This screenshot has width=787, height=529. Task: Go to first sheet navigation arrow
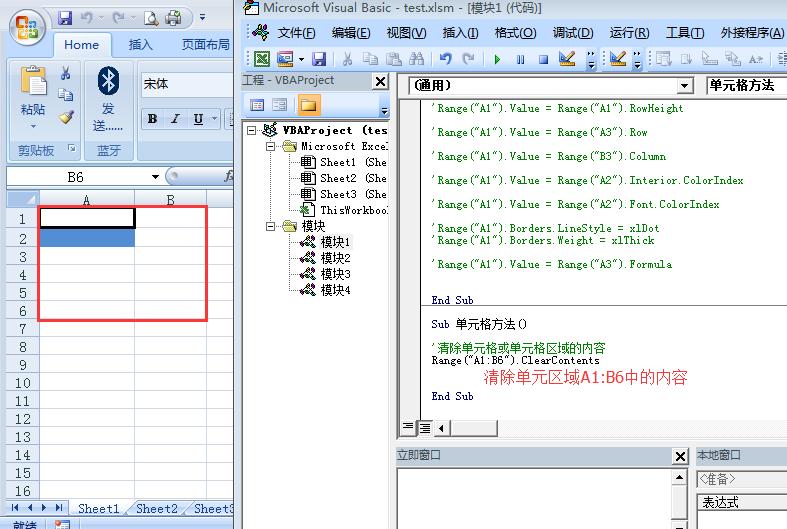tap(15, 507)
